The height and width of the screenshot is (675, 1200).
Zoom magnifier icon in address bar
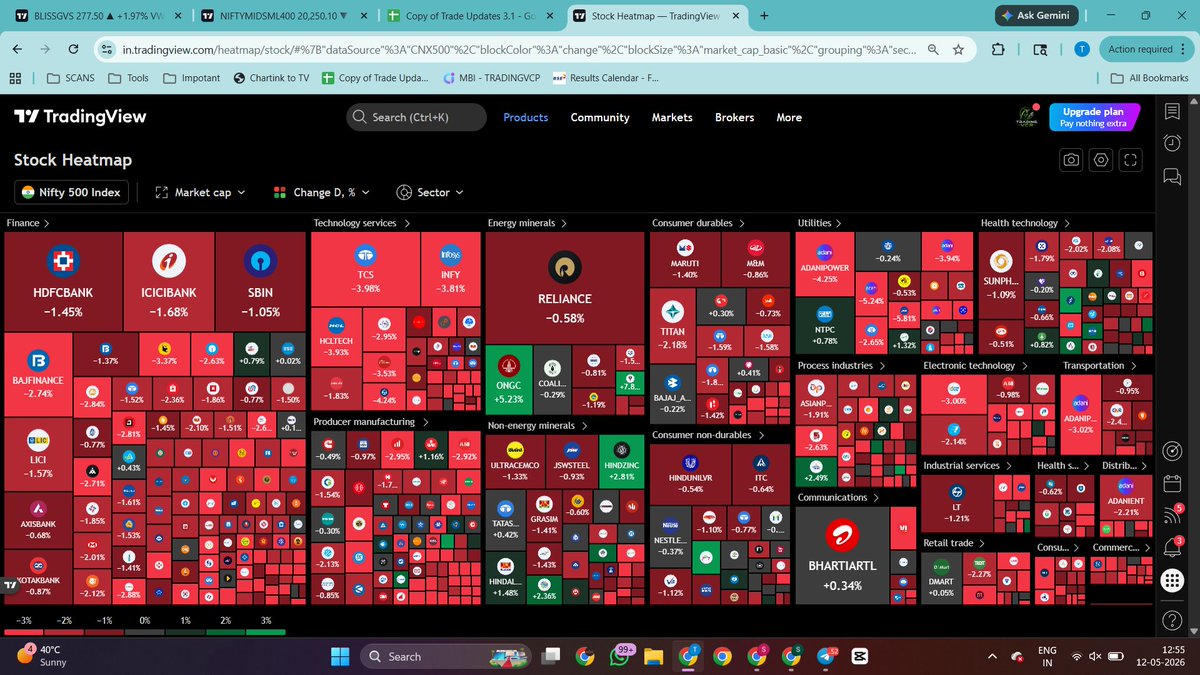[932, 49]
